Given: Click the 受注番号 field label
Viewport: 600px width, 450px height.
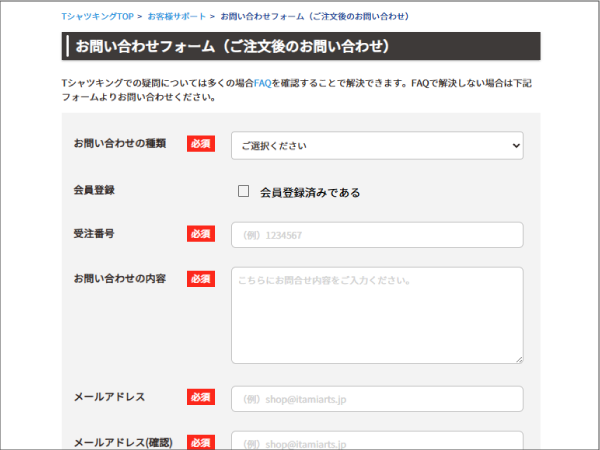Looking at the screenshot, I should pos(94,234).
